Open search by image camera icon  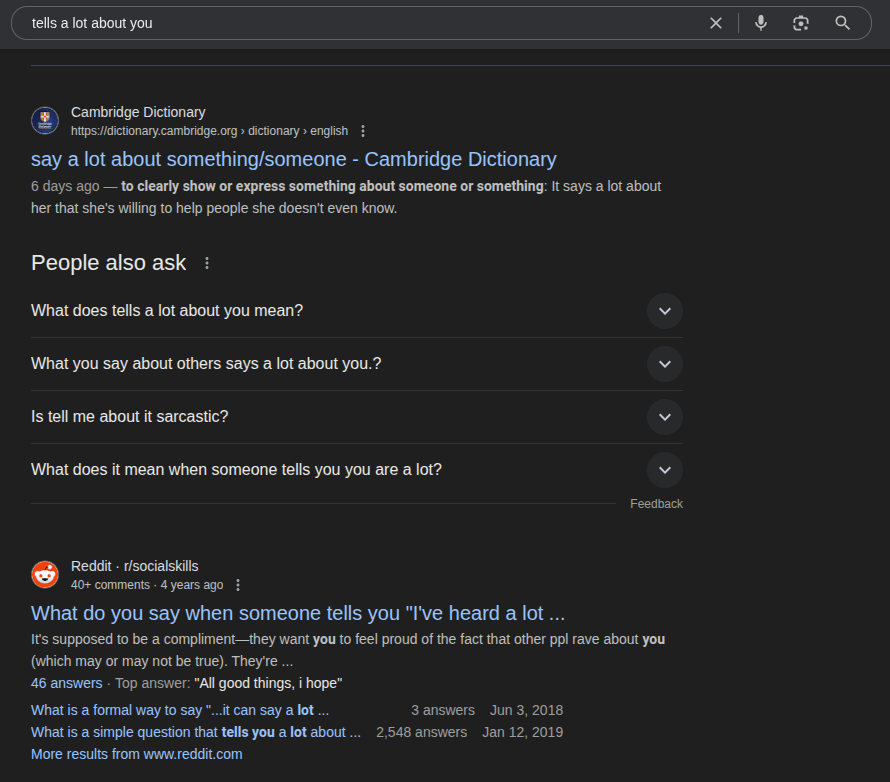800,23
